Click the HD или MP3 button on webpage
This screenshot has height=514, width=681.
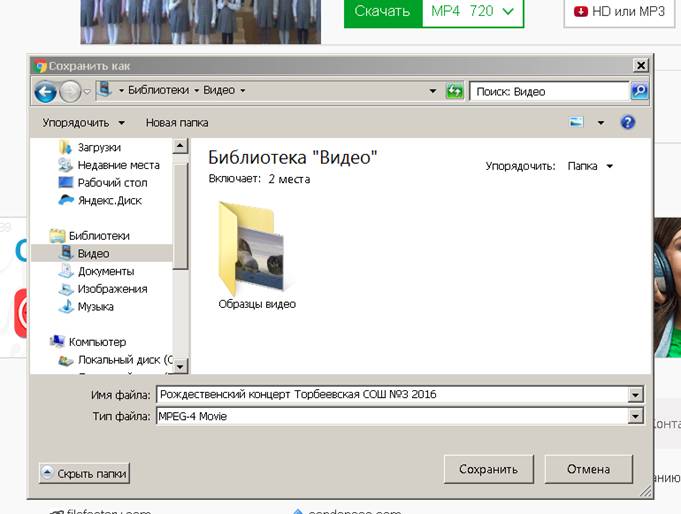pyautogui.click(x=619, y=12)
